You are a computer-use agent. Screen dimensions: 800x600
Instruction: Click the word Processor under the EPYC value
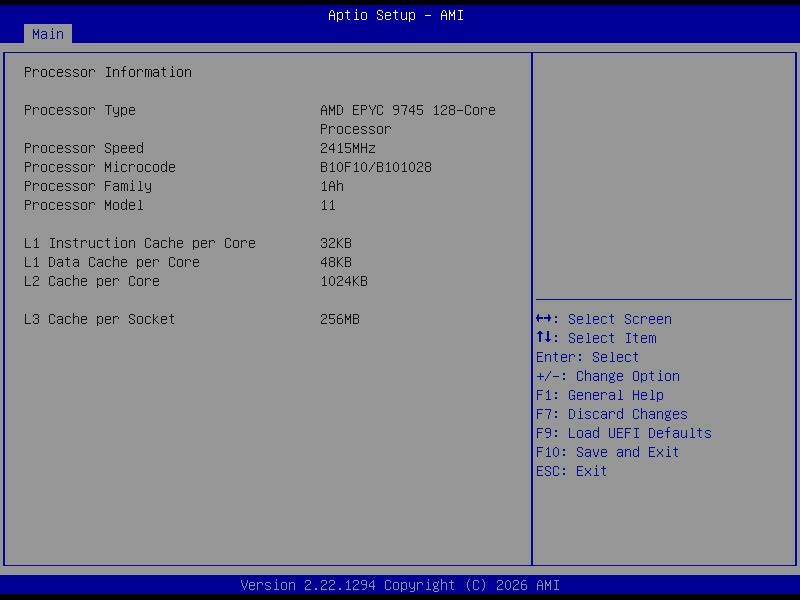click(x=356, y=129)
